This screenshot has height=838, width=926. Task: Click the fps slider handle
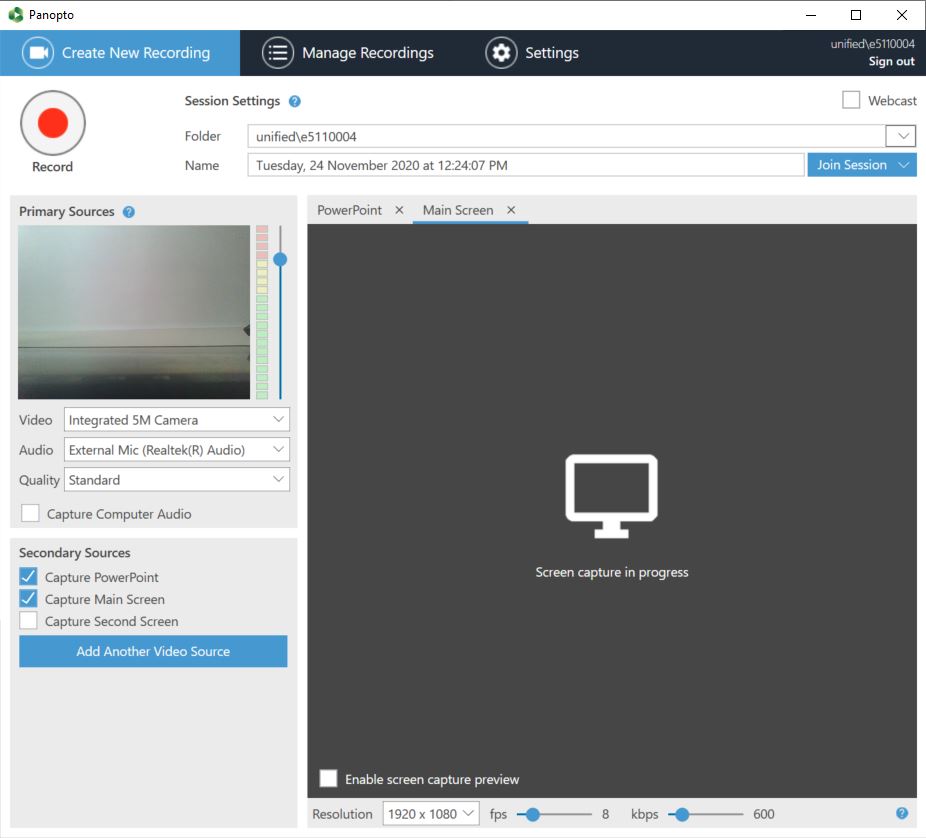532,814
